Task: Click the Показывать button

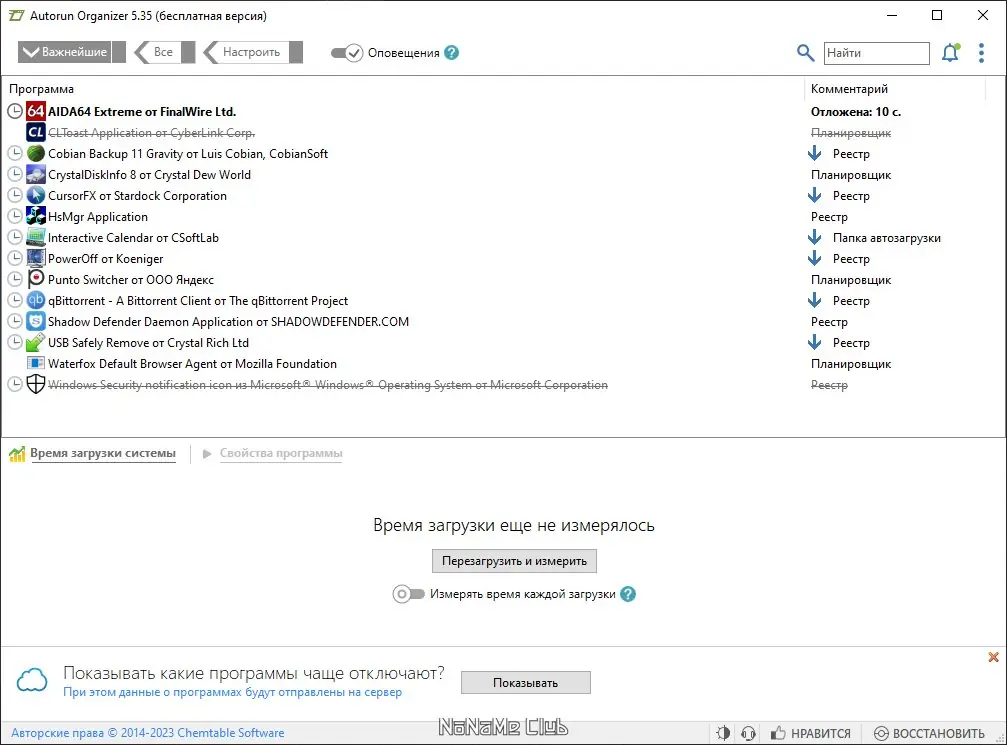Action: click(x=525, y=683)
